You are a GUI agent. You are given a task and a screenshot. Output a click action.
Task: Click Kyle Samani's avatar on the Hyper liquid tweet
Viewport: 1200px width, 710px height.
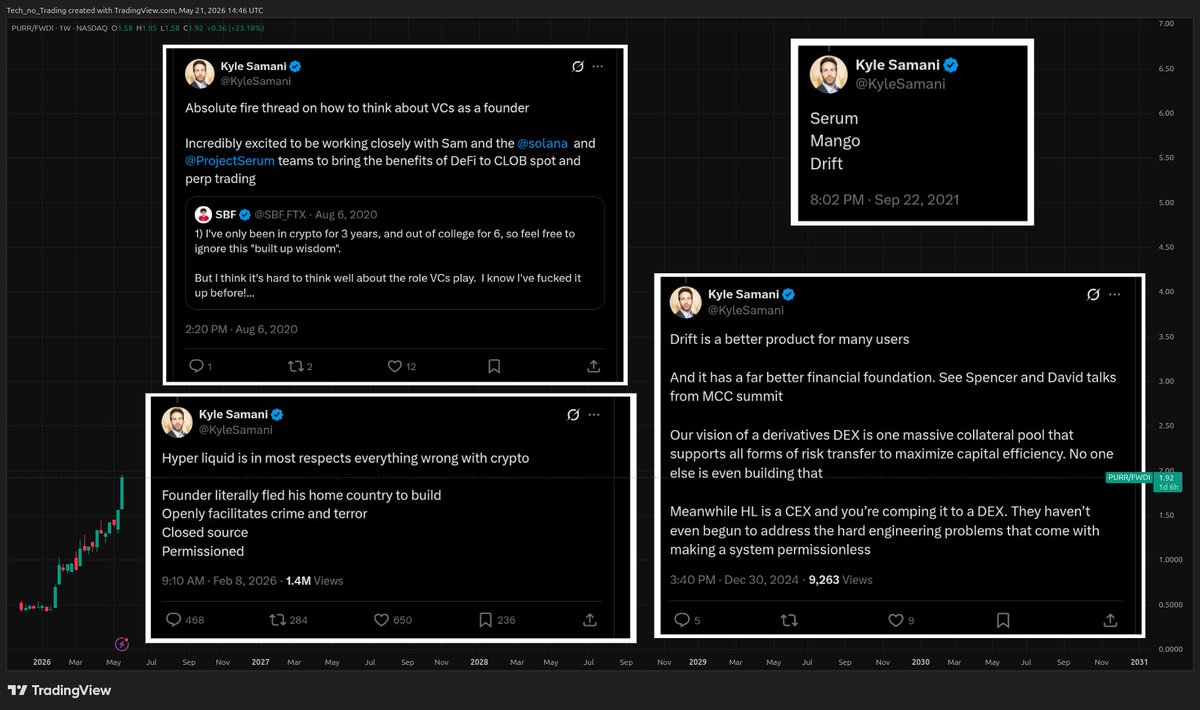tap(177, 421)
